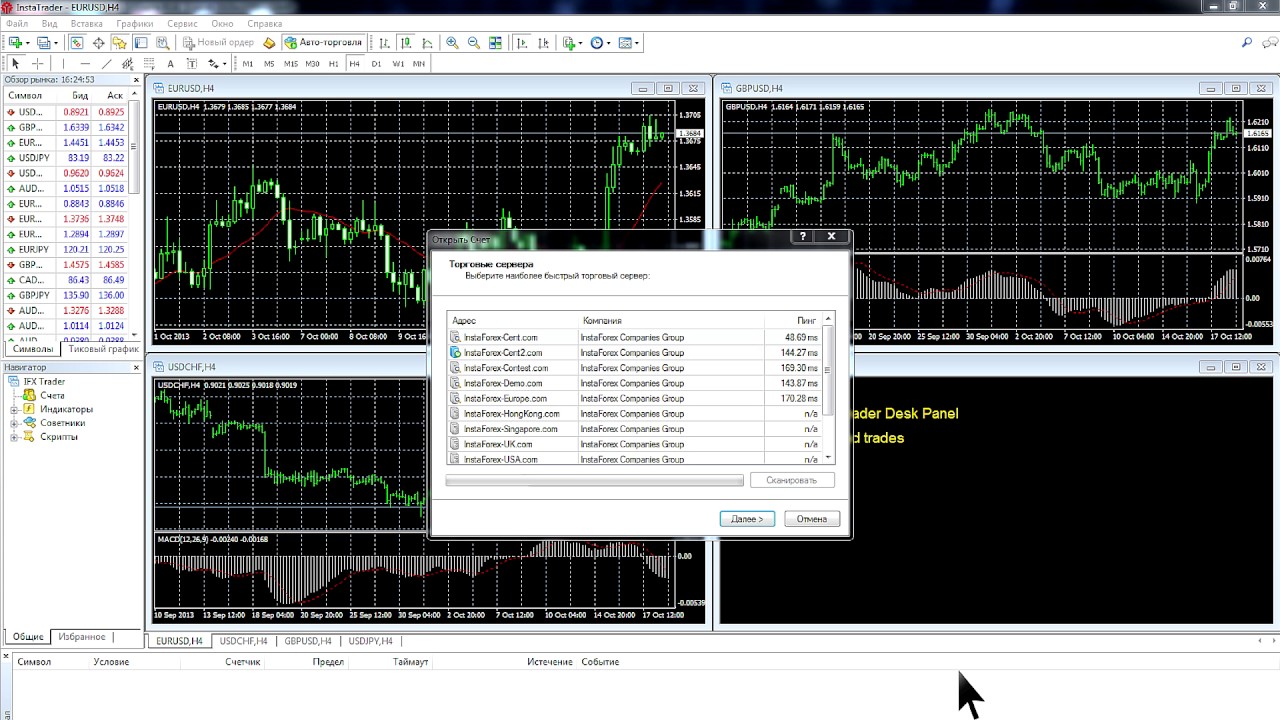Toggle the Terminal panel icon
Screen dimensions: 1280x720
[141, 43]
